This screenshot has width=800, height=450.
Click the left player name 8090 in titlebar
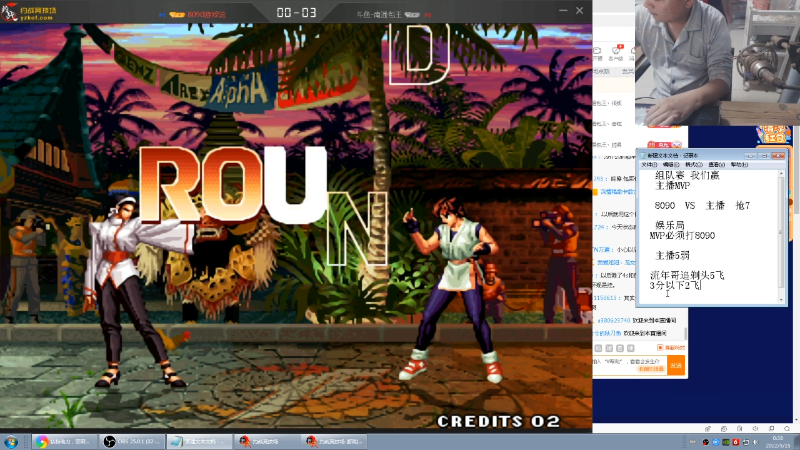click(206, 15)
